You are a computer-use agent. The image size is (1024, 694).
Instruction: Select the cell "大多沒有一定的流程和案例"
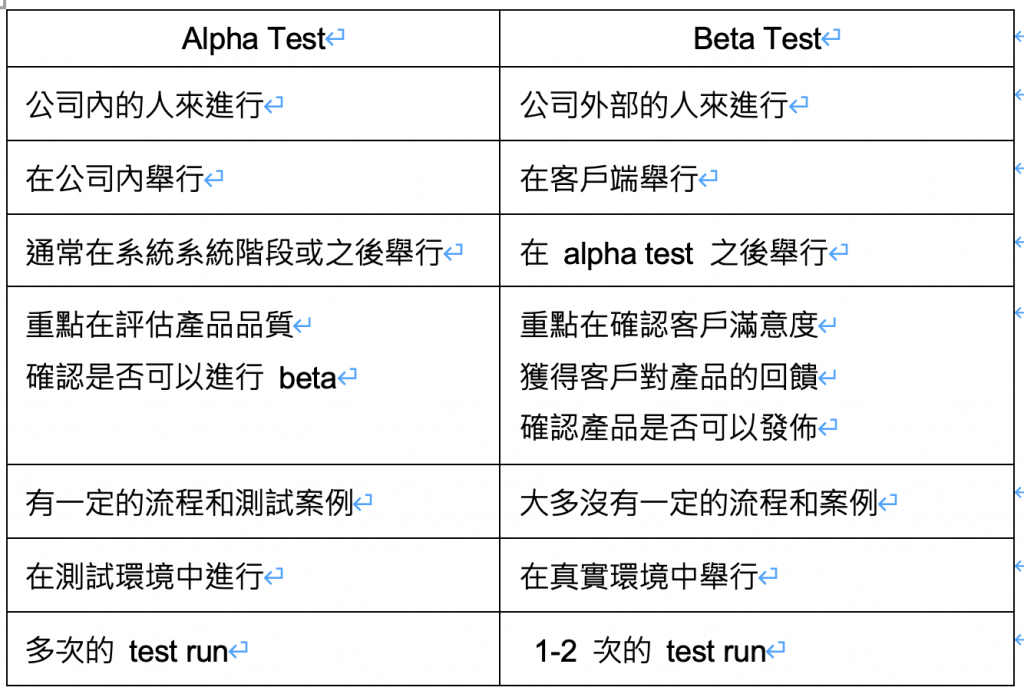coord(698,502)
